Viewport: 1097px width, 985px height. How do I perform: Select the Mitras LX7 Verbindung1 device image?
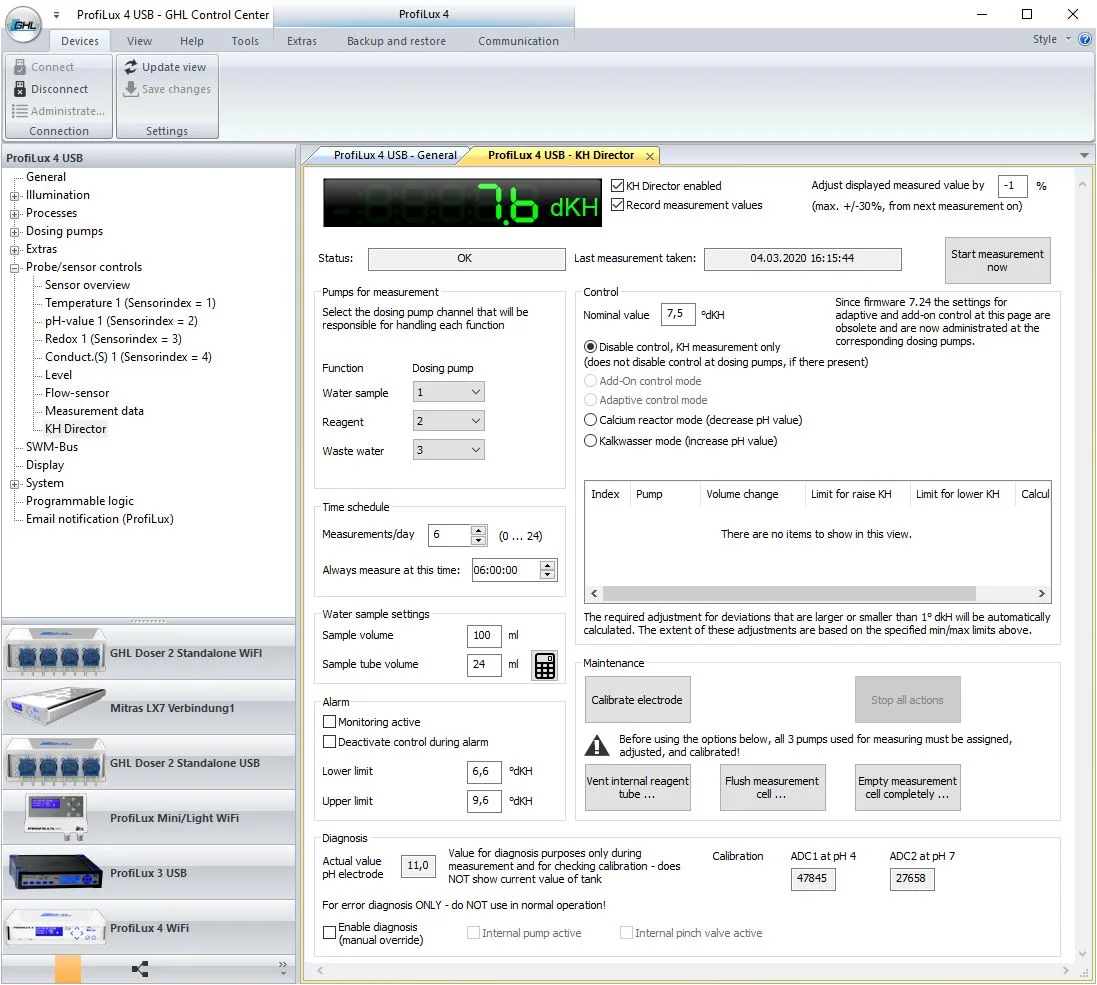(x=55, y=708)
